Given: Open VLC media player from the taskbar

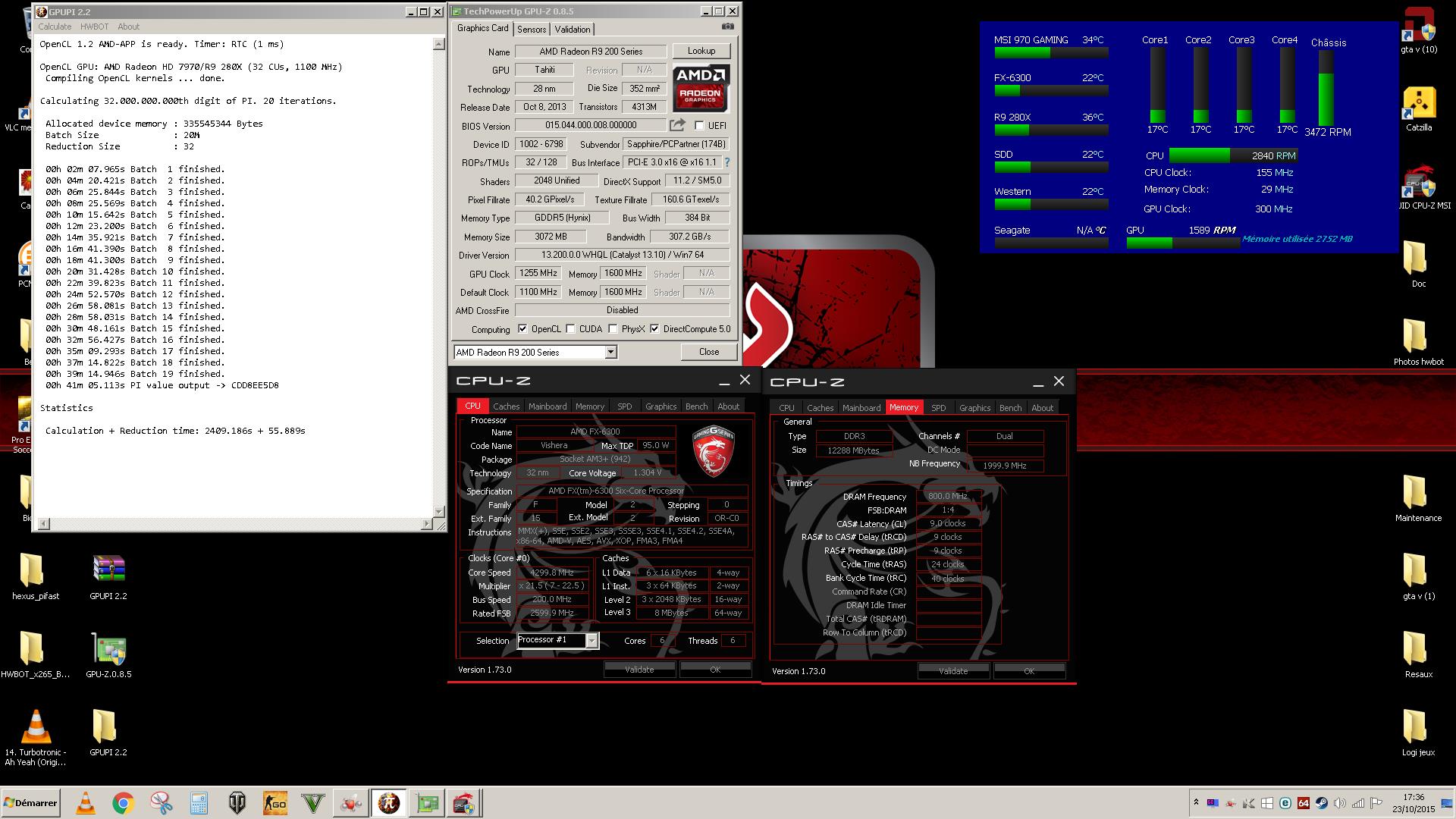Looking at the screenshot, I should (x=86, y=803).
